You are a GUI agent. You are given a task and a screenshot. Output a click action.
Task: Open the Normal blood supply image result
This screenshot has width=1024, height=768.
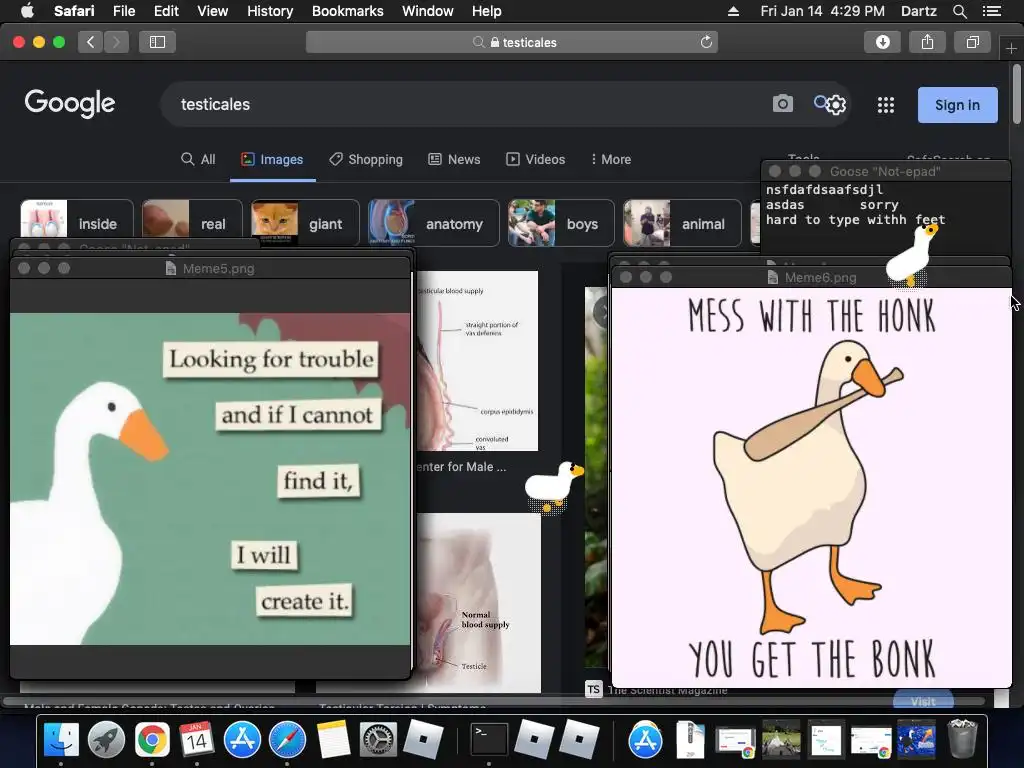coord(478,602)
